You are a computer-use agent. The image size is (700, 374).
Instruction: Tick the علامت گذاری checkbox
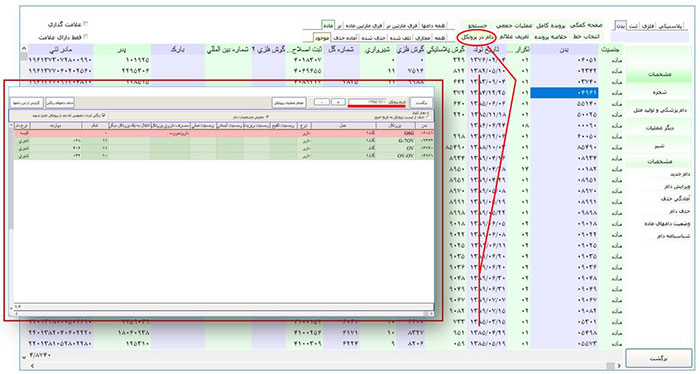pos(86,24)
